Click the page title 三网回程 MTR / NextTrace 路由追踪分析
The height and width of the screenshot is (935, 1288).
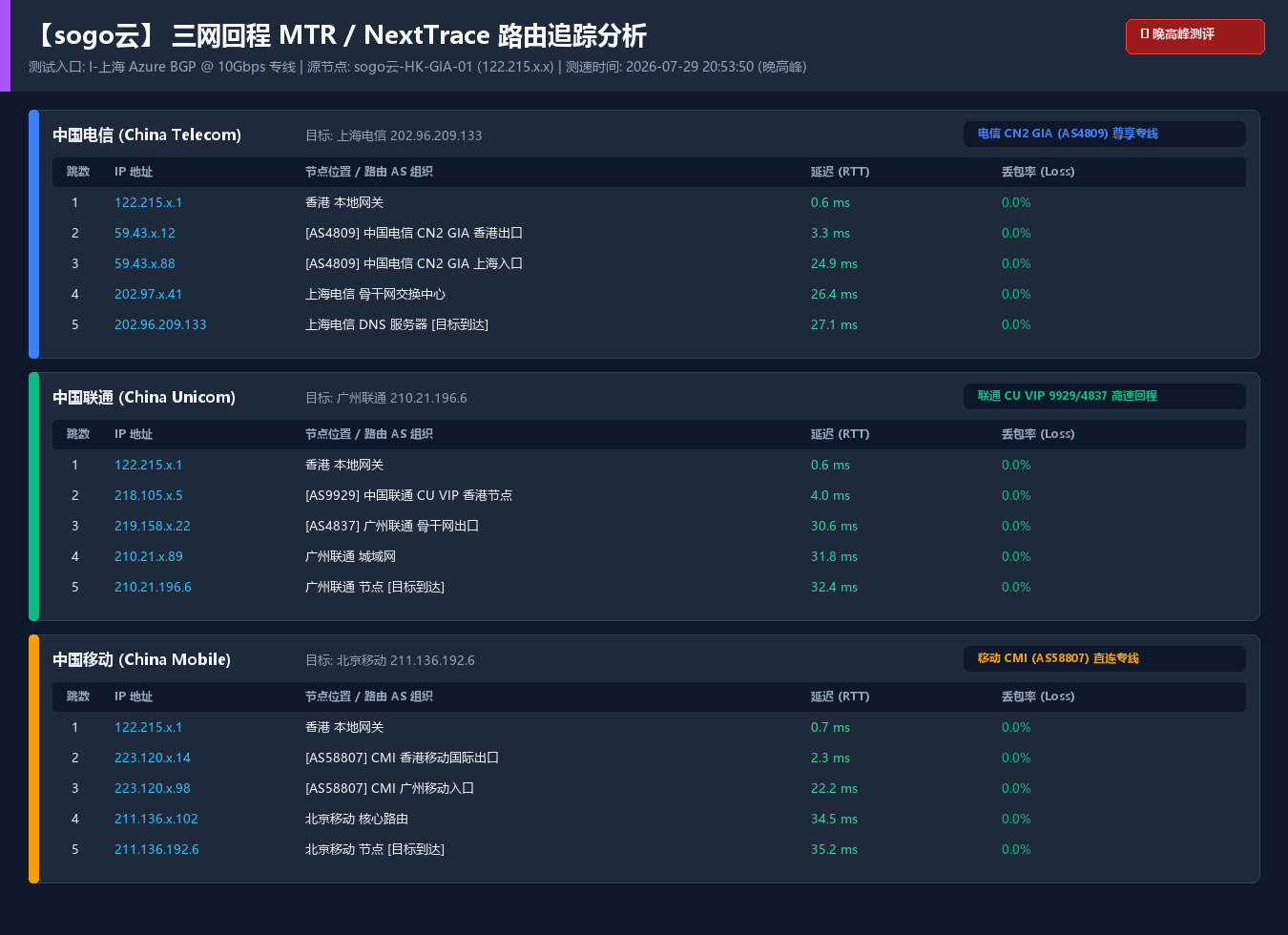coord(409,36)
